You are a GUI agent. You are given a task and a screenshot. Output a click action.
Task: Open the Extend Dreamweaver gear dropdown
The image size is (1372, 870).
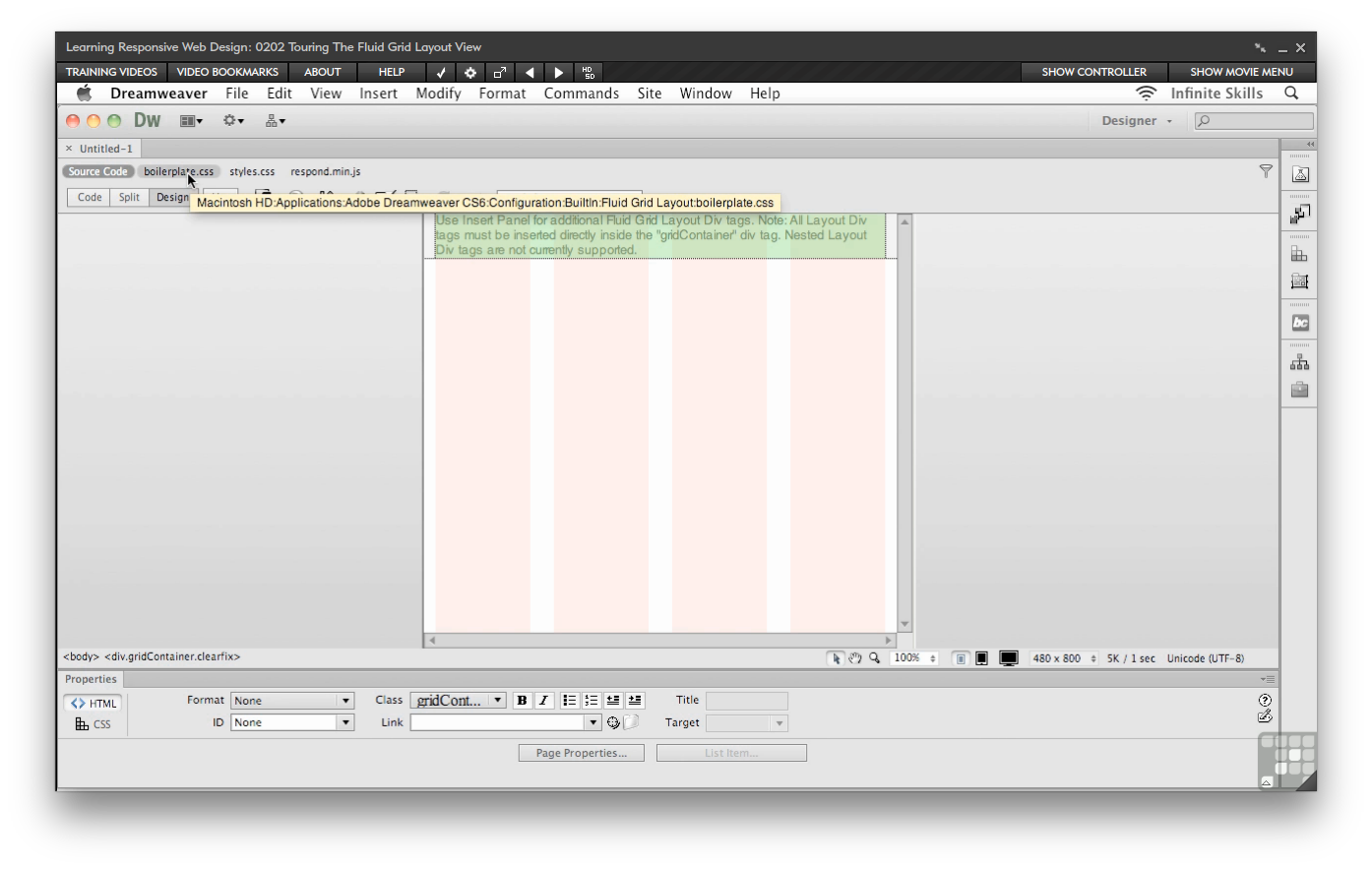point(233,121)
